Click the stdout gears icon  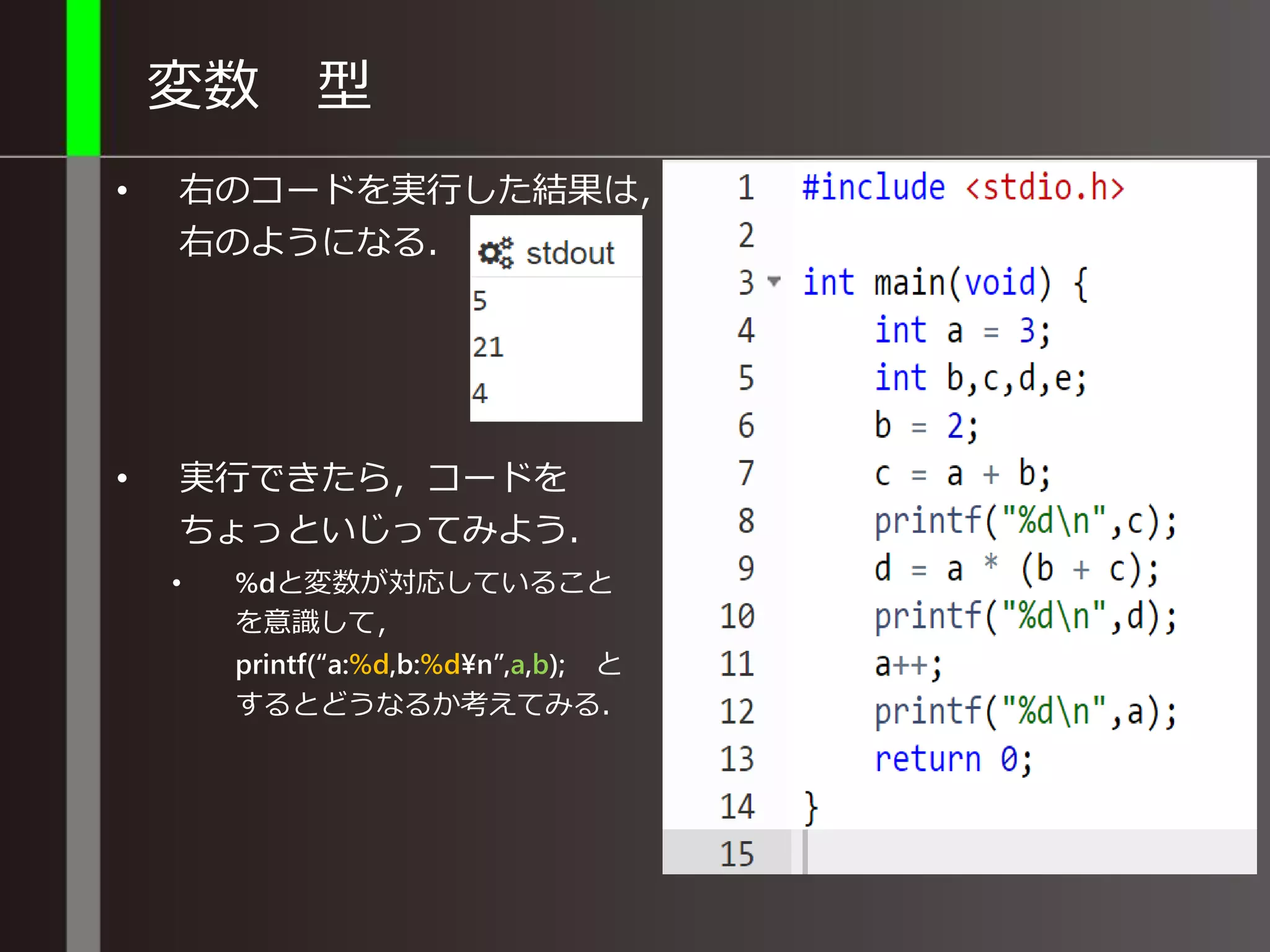click(496, 253)
